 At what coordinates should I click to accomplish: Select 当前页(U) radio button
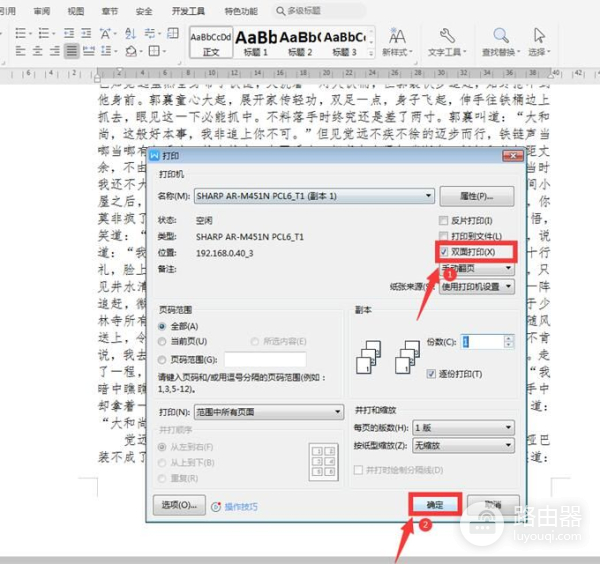pos(162,341)
